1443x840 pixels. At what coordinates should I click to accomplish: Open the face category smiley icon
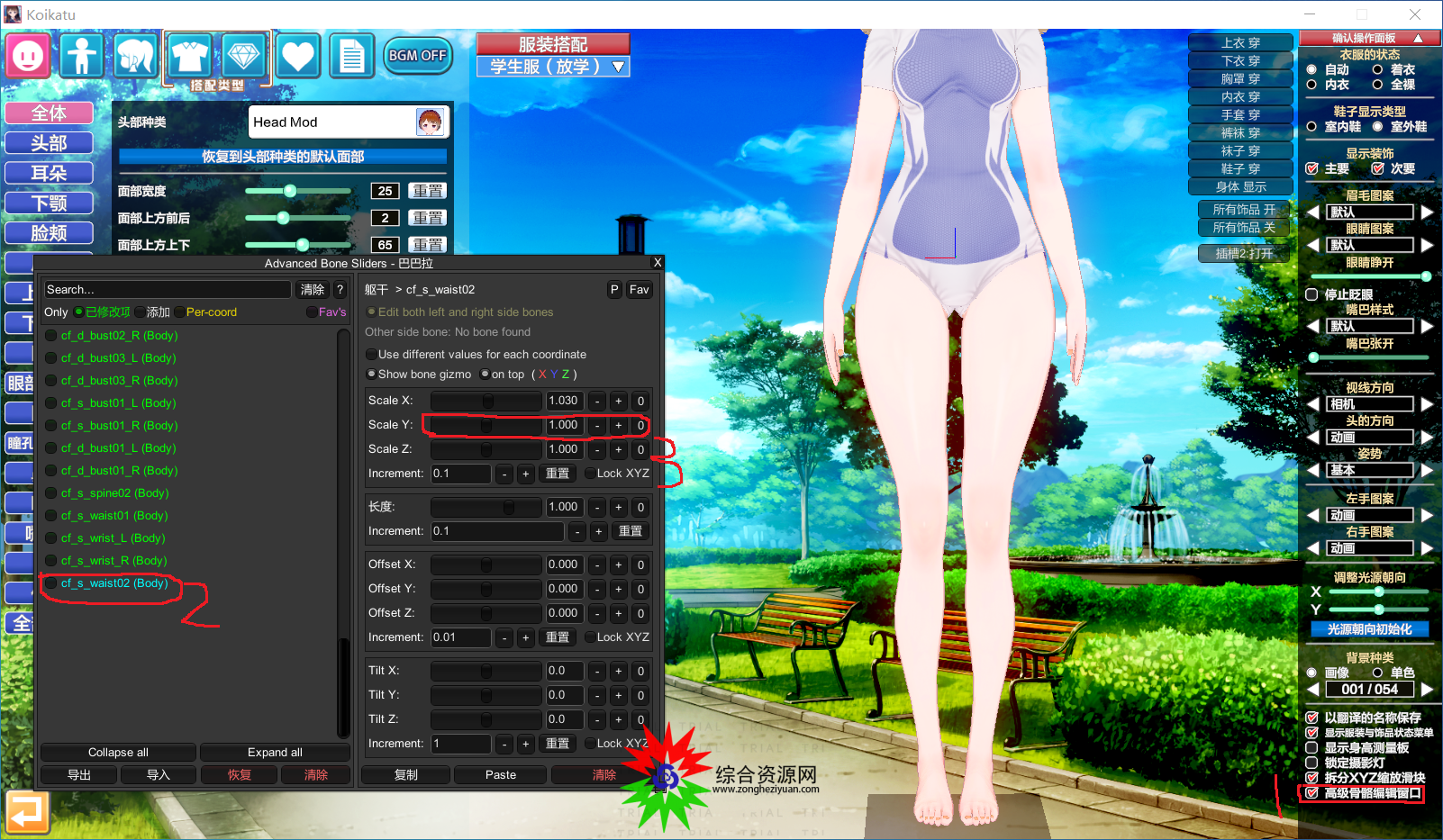coord(28,56)
